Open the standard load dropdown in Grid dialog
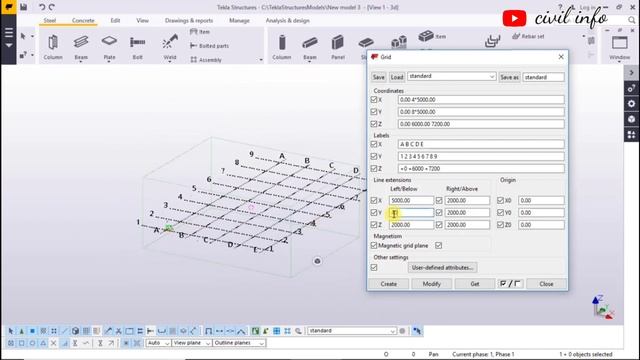640x360 pixels. (x=451, y=76)
